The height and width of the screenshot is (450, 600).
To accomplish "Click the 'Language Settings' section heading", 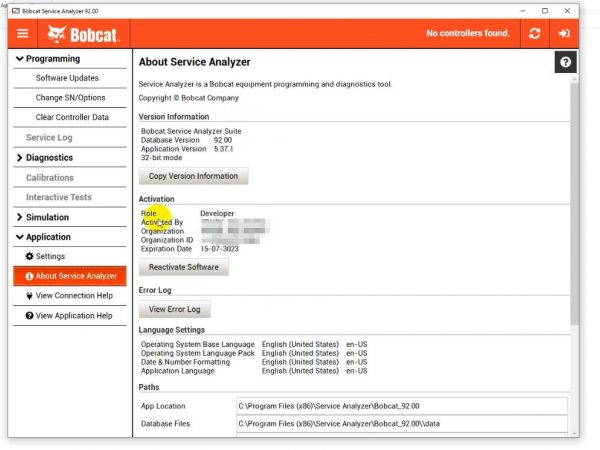I will coord(171,330).
